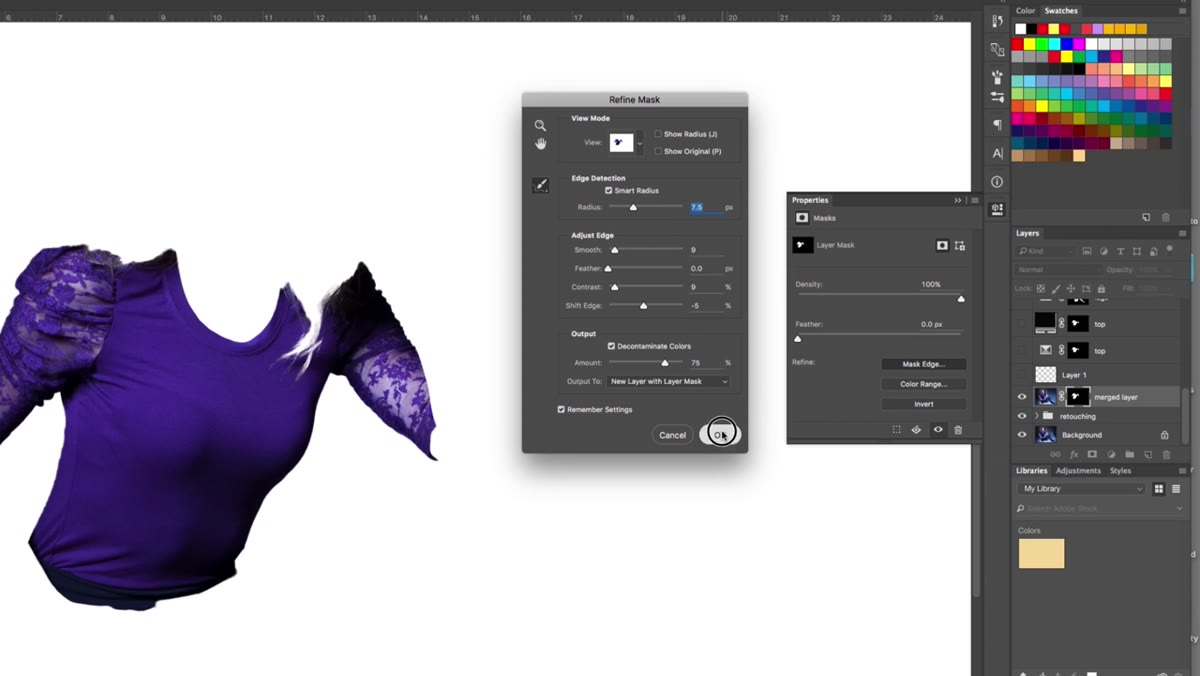Click the layer styles fx icon
This screenshot has height=676, width=1200.
tap(1073, 454)
